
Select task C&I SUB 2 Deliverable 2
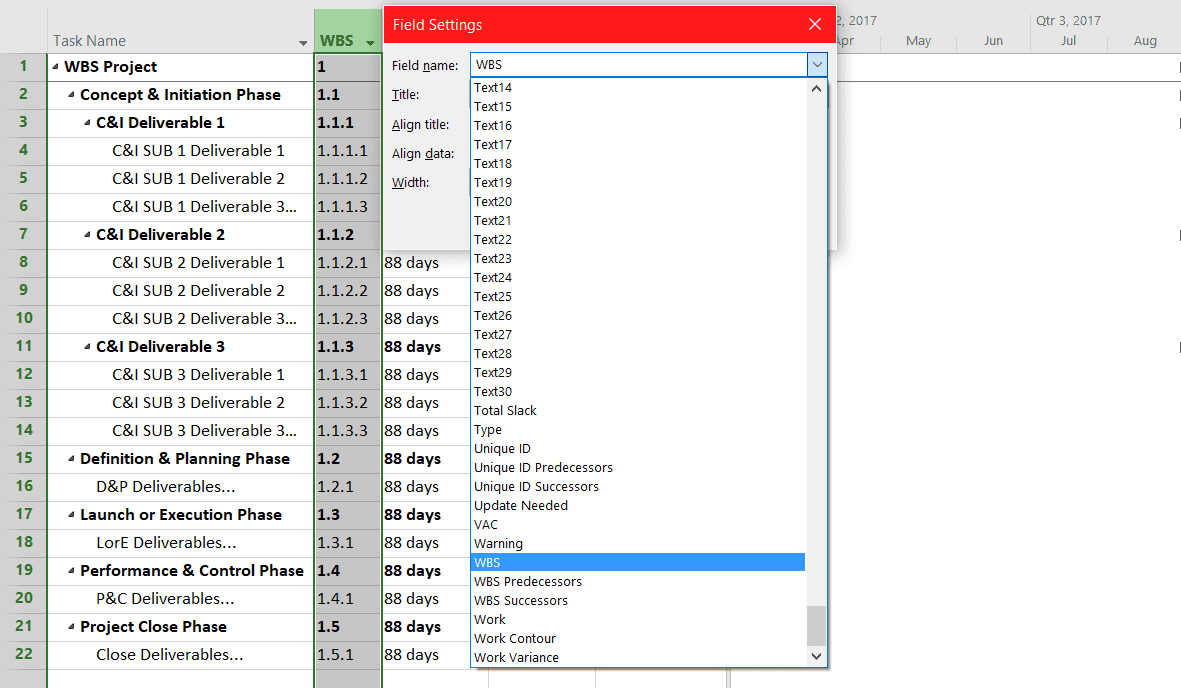click(198, 290)
